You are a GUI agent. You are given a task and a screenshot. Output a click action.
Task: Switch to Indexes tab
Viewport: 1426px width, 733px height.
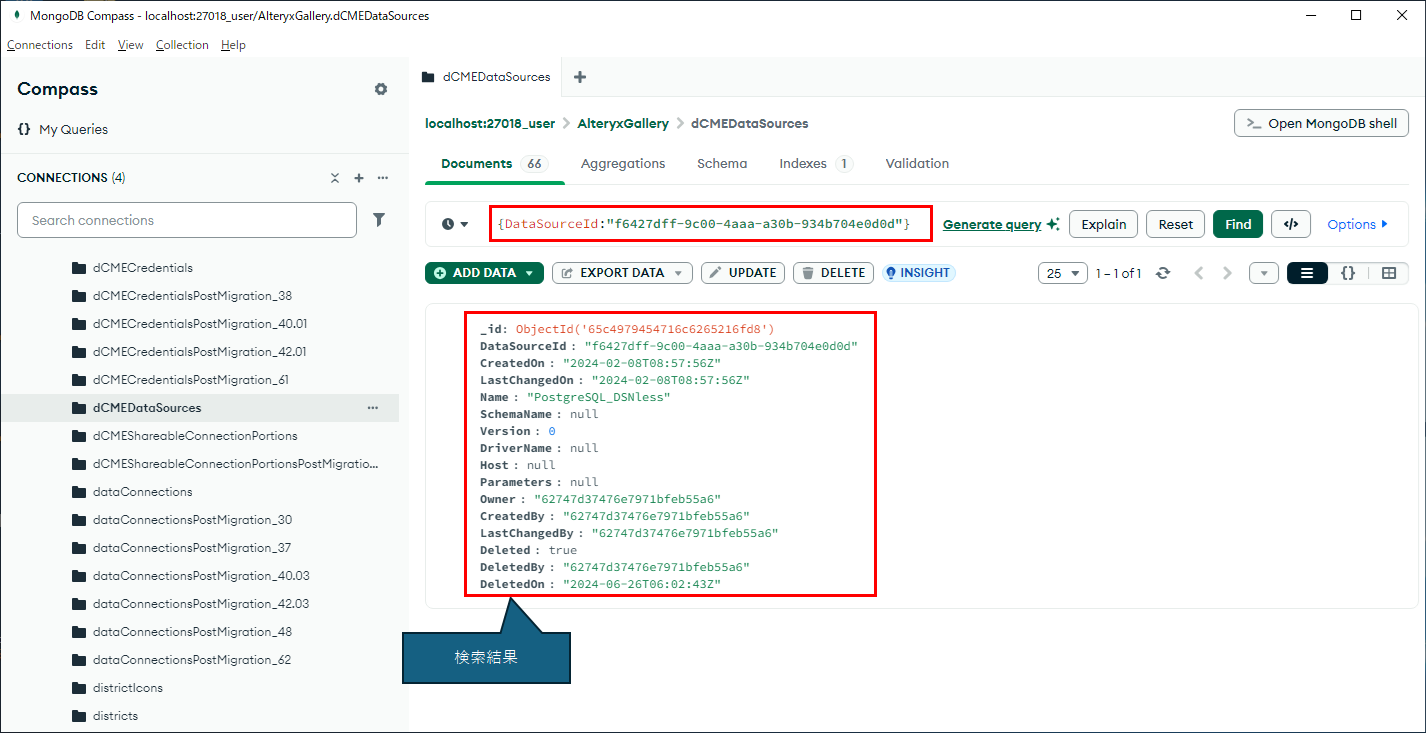[x=815, y=163]
